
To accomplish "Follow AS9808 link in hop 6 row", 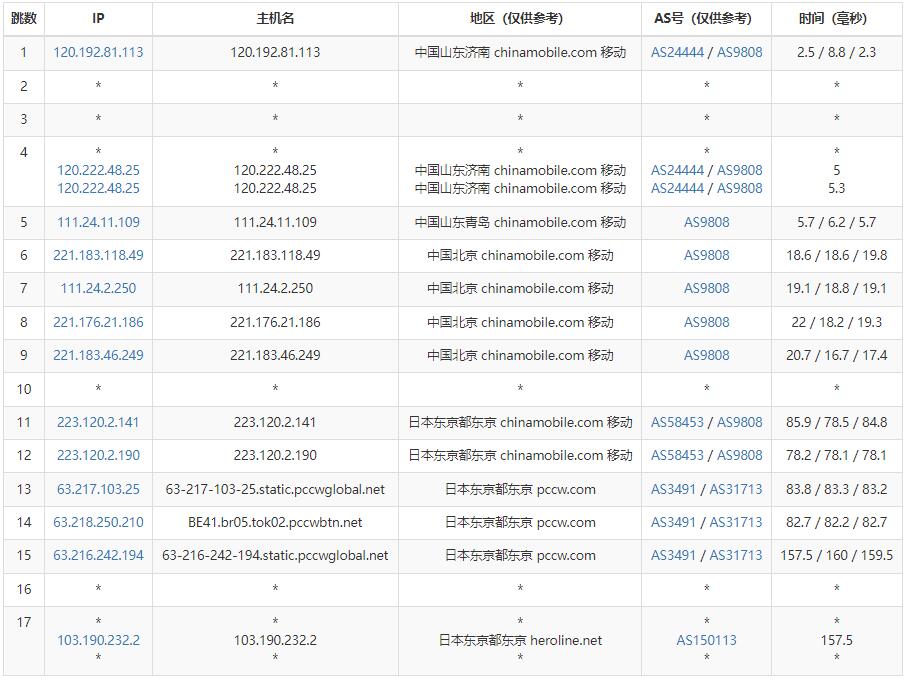I will click(706, 255).
